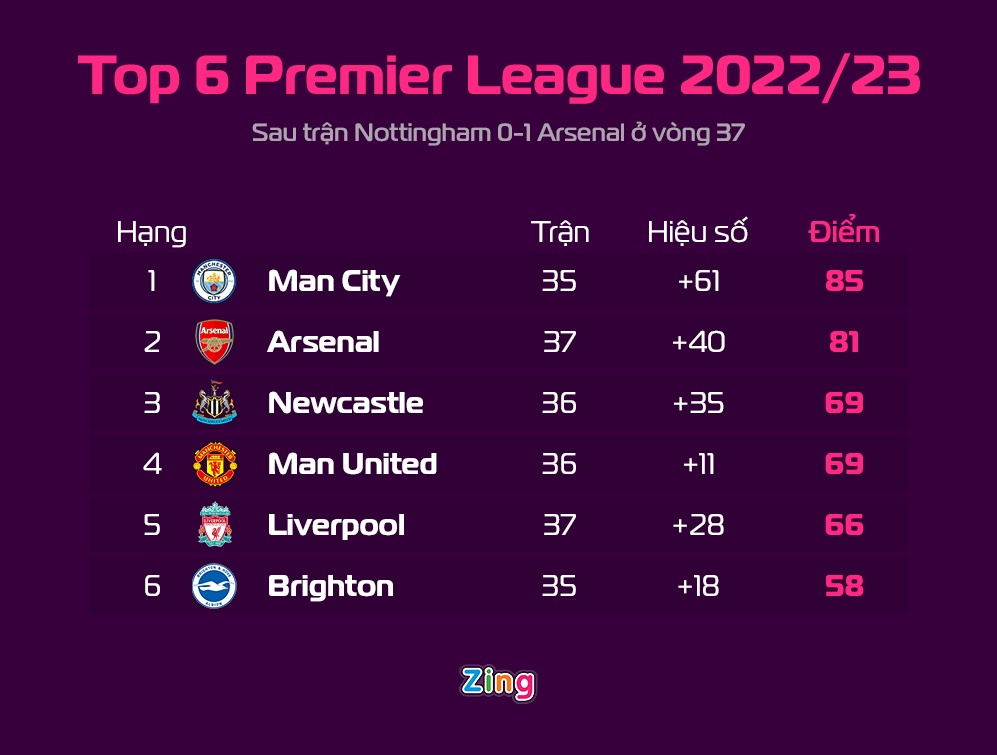Click Man City's 85 points value

pos(844,282)
